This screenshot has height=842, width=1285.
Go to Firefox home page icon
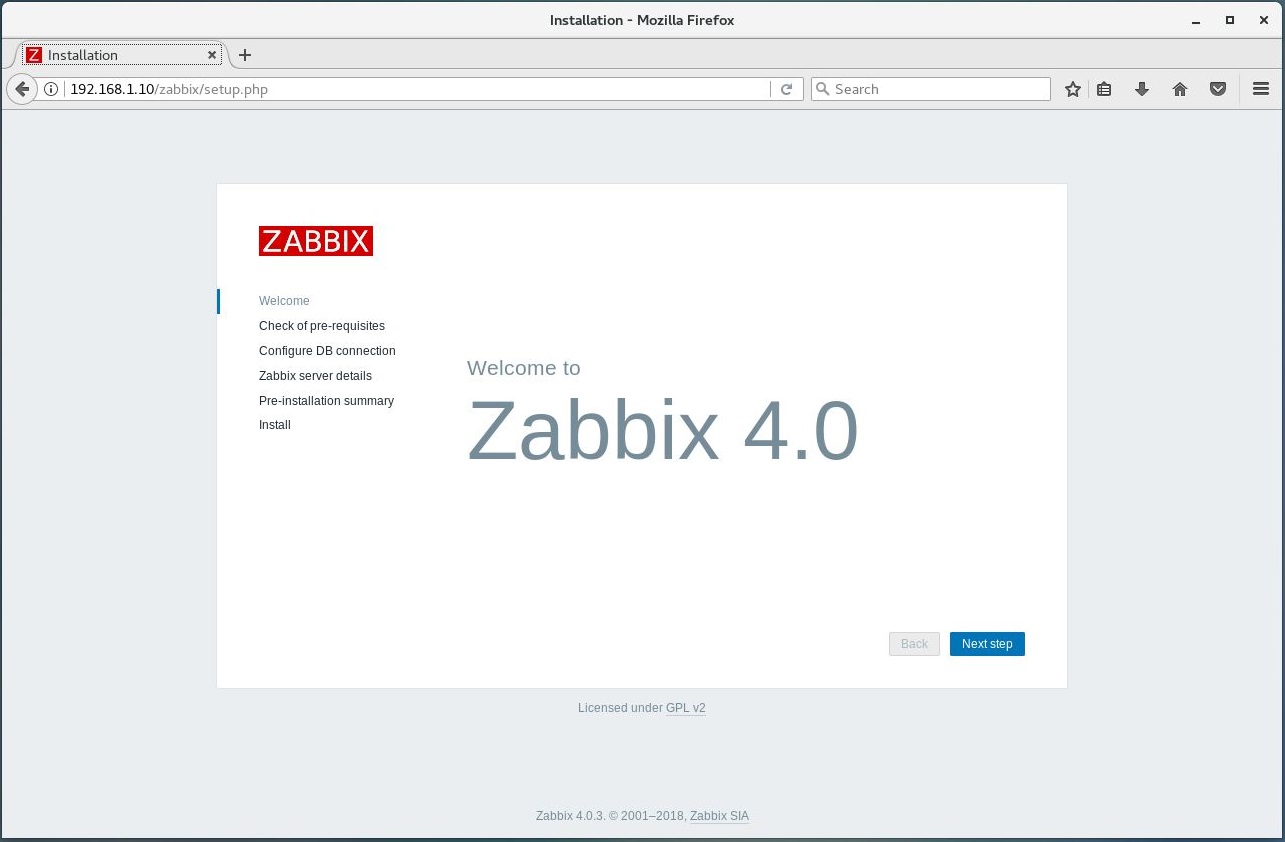(x=1180, y=89)
